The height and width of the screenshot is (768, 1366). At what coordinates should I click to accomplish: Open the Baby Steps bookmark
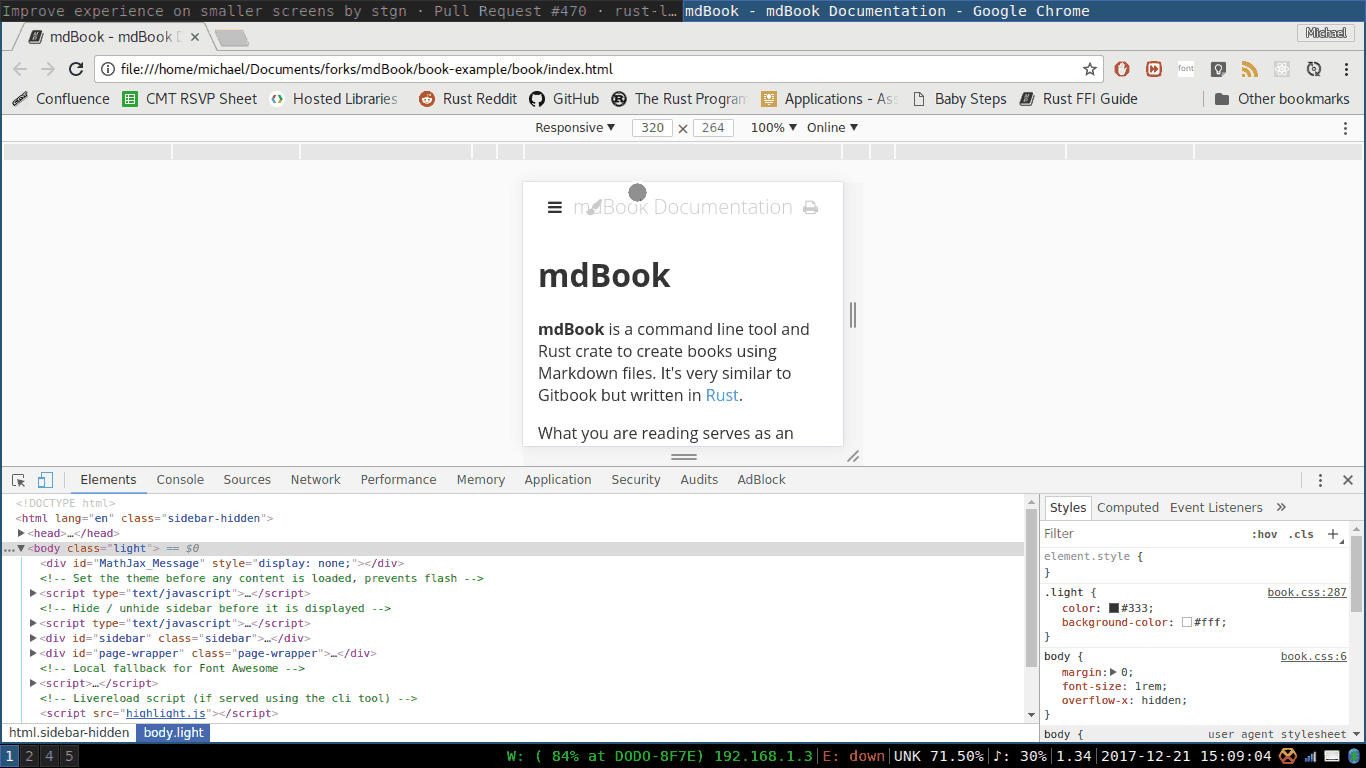959,99
